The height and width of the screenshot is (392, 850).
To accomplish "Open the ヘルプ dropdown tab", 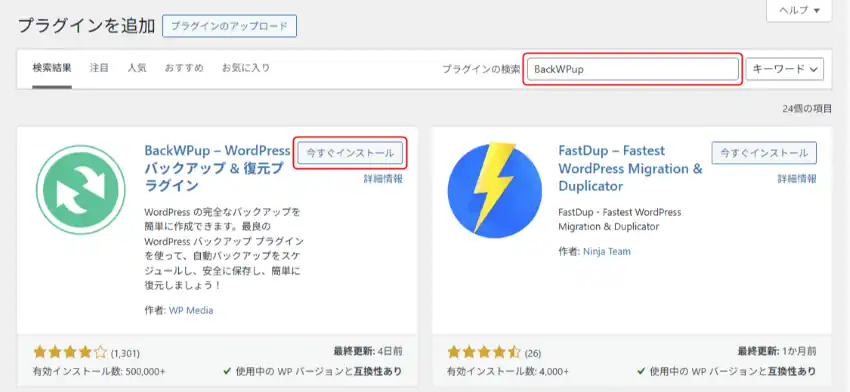I will click(799, 10).
